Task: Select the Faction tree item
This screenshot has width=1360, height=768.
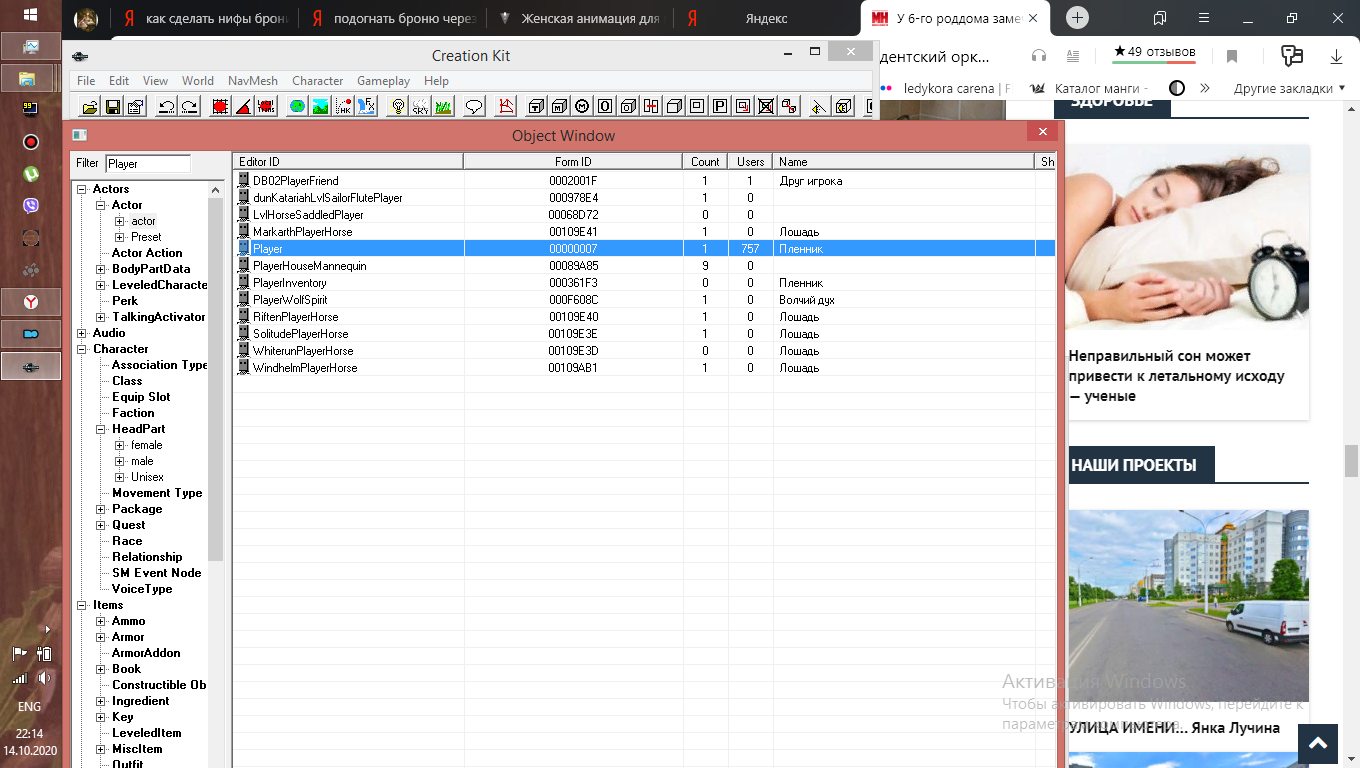Action: point(133,413)
